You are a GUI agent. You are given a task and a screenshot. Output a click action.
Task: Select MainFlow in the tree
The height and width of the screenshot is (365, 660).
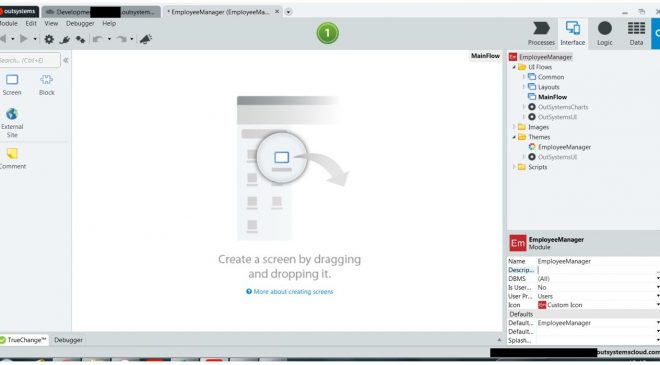552,97
